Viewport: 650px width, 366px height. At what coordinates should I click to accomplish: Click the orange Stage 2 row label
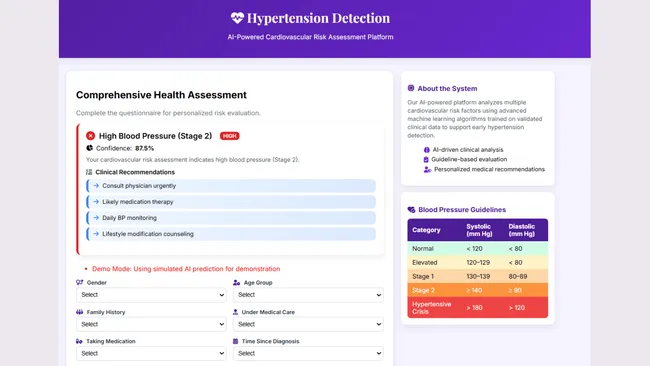tap(423, 290)
